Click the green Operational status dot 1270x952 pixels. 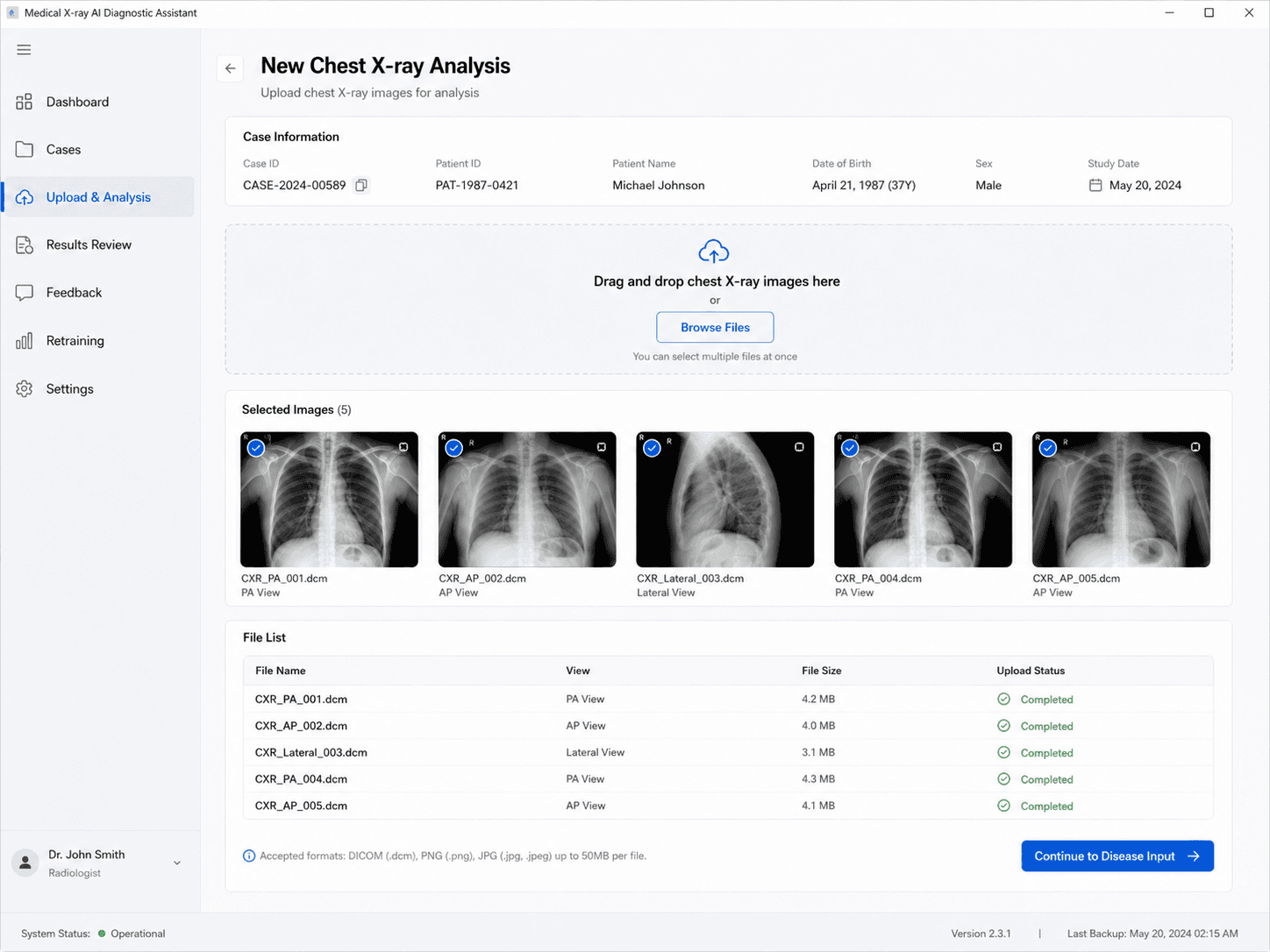coord(102,934)
